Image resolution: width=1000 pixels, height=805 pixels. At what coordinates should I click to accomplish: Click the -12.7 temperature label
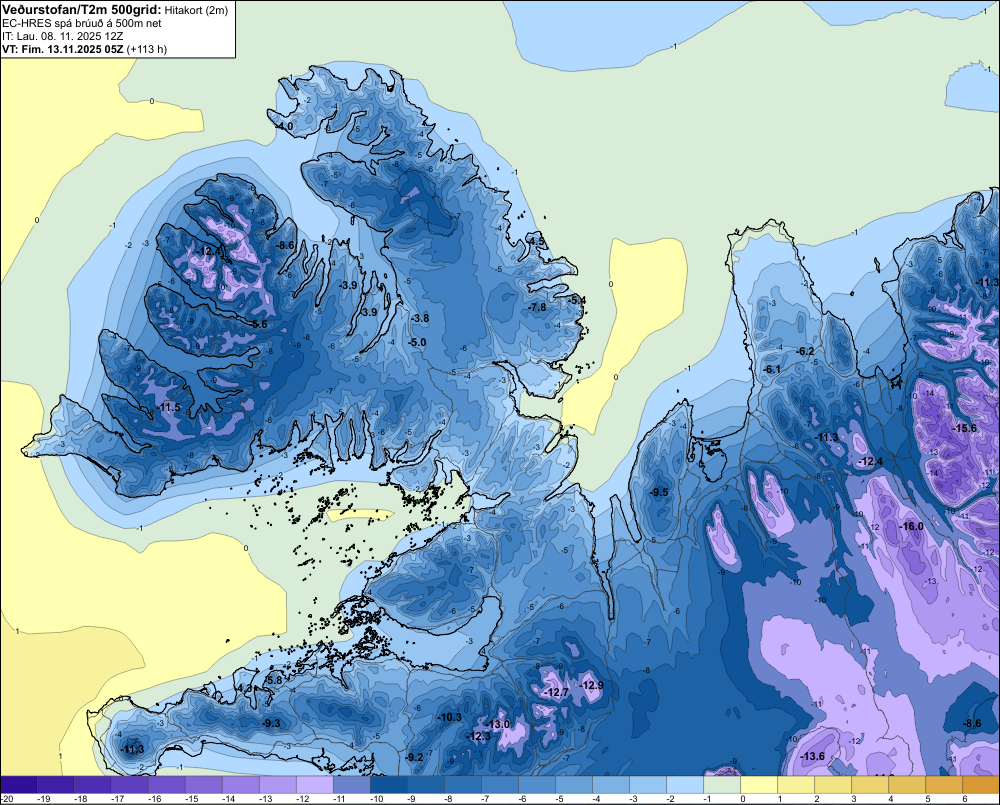click(x=555, y=693)
